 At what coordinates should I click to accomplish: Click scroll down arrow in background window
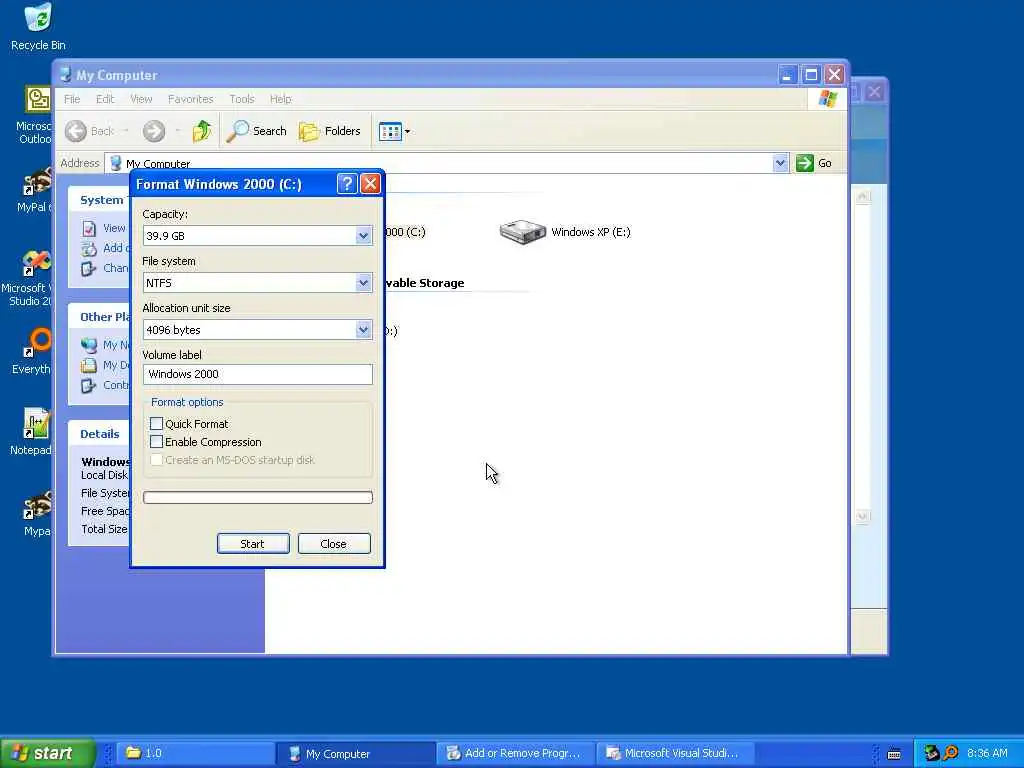[863, 516]
